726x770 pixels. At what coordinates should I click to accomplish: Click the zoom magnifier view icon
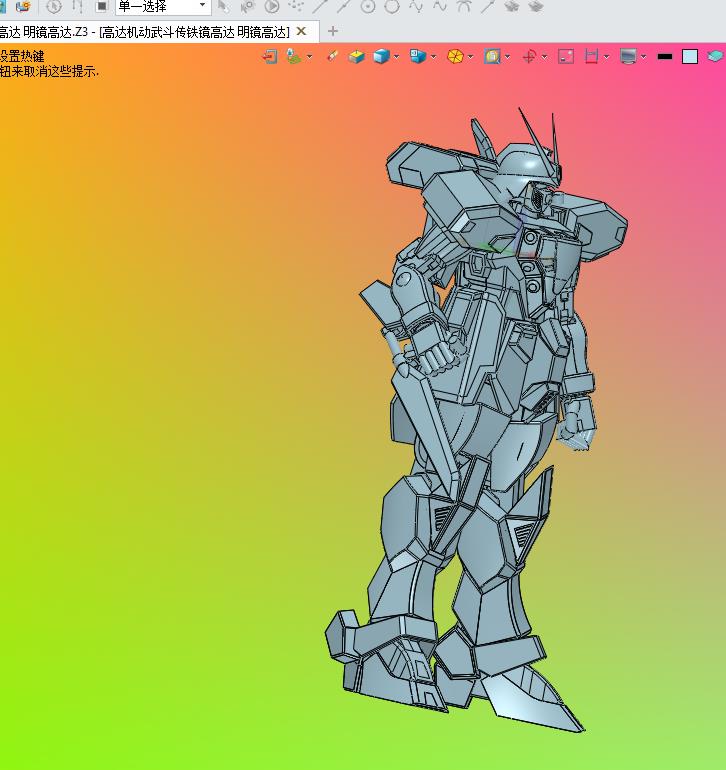point(492,56)
